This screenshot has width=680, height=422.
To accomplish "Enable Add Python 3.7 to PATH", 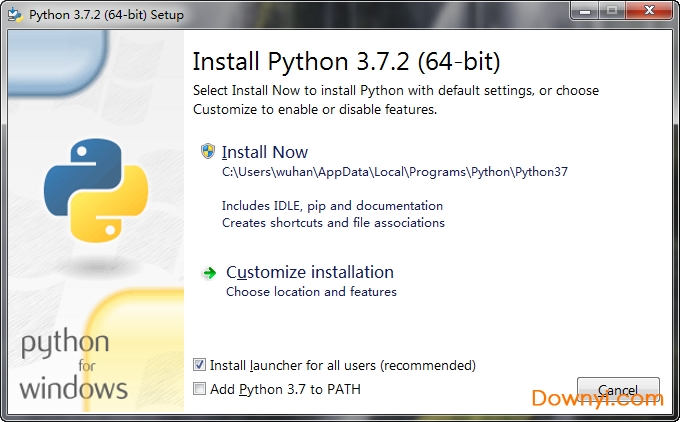I will point(199,389).
